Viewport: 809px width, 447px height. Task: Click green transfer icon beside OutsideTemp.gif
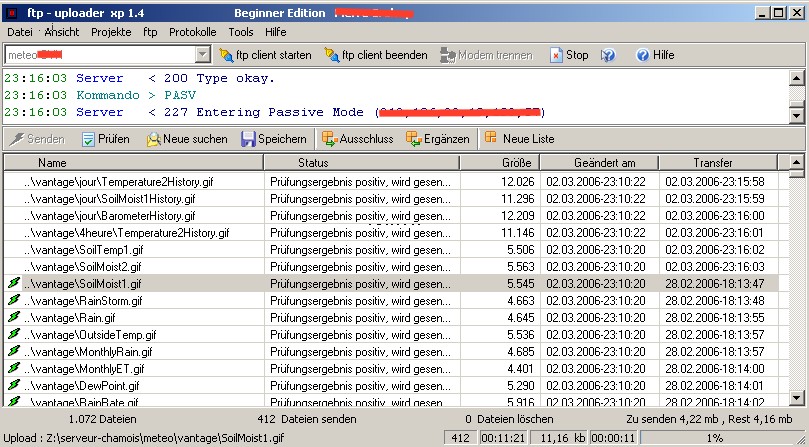pyautogui.click(x=14, y=334)
